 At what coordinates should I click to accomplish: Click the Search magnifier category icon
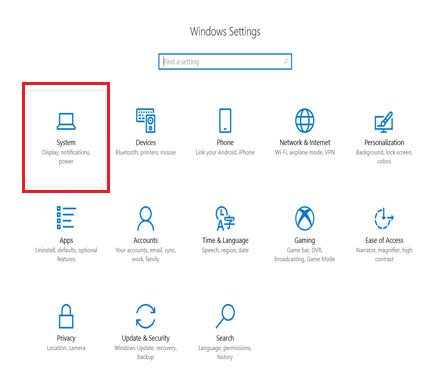click(225, 316)
